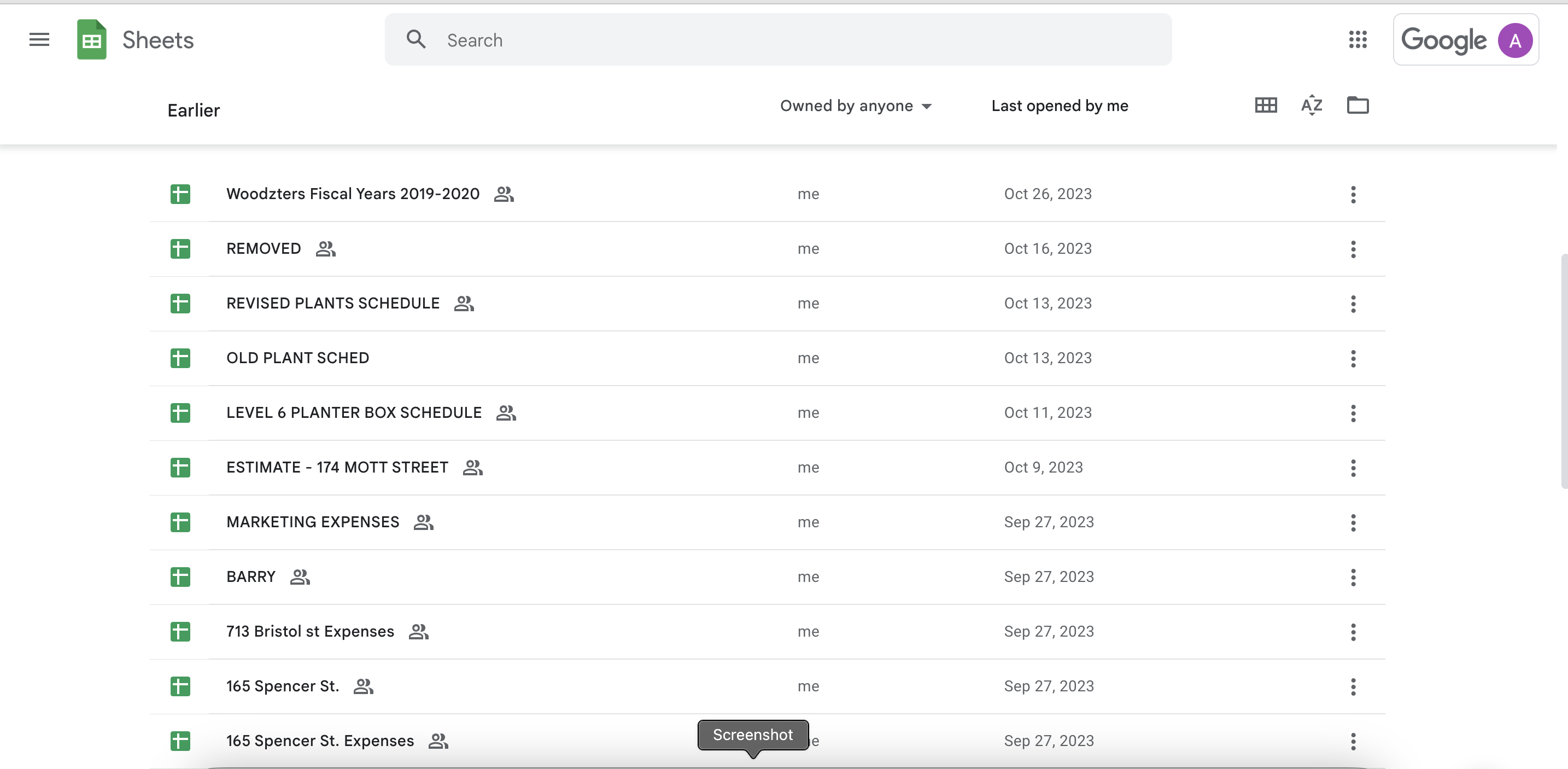Open the file picker folder icon
Viewport: 1568px width, 769px height.
pyautogui.click(x=1358, y=106)
